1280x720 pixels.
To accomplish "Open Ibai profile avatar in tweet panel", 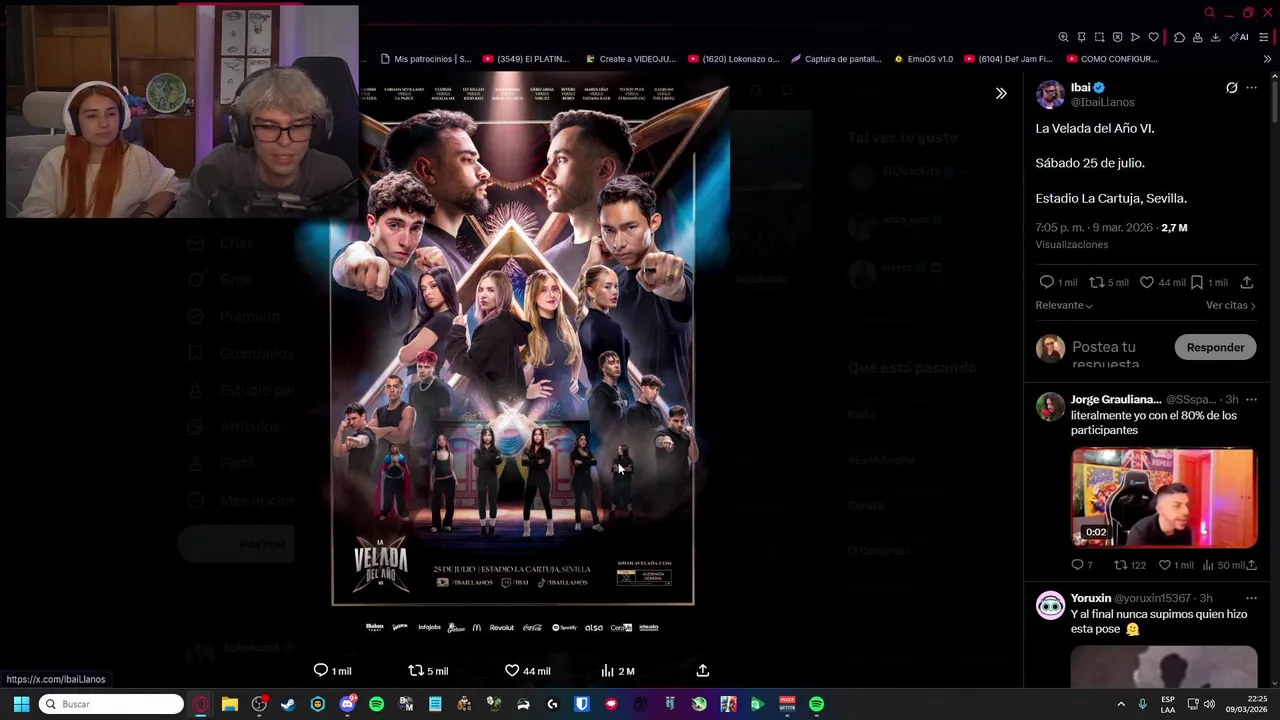I will tap(1050, 95).
